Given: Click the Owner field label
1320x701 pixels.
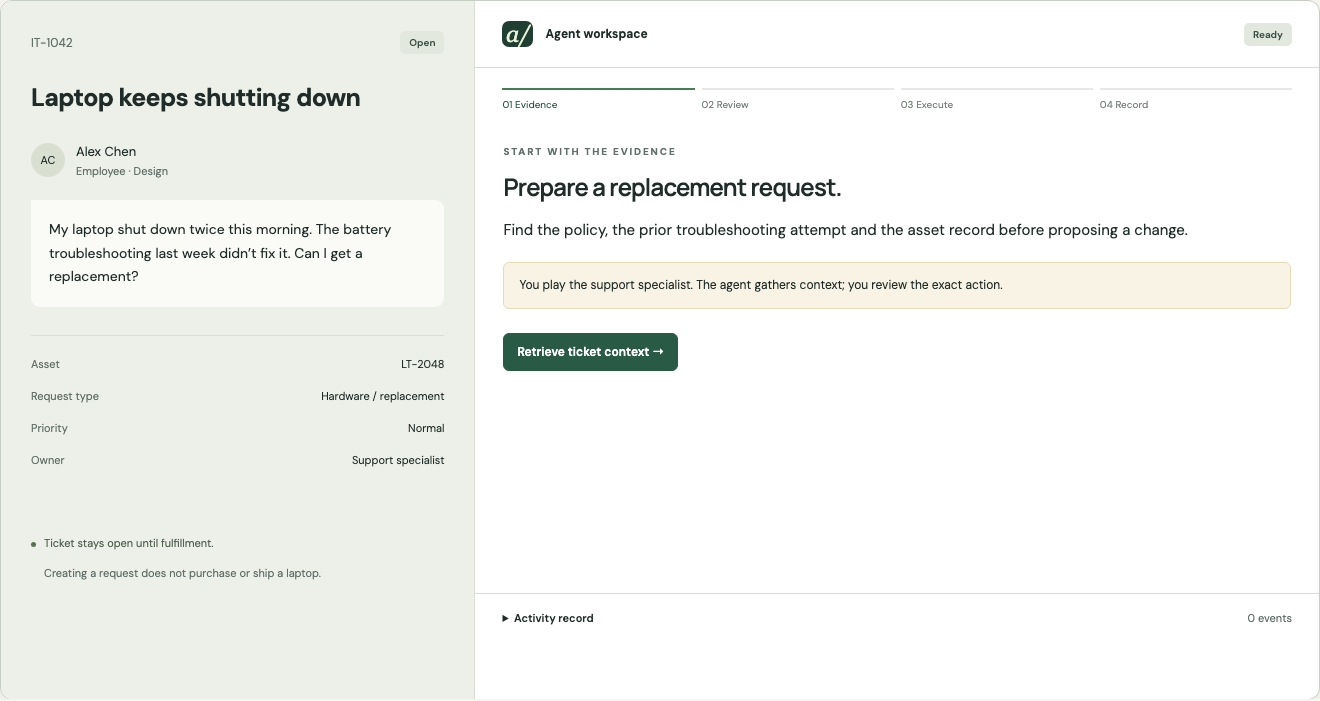Looking at the screenshot, I should coord(48,461).
